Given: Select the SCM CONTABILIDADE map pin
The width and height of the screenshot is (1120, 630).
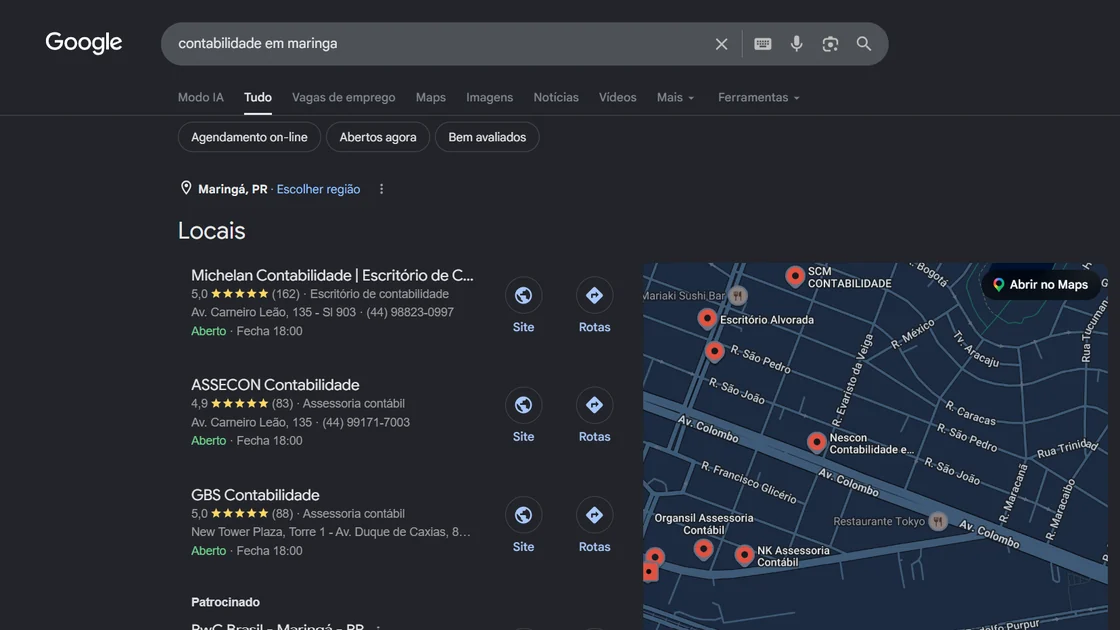Looking at the screenshot, I should [794, 276].
